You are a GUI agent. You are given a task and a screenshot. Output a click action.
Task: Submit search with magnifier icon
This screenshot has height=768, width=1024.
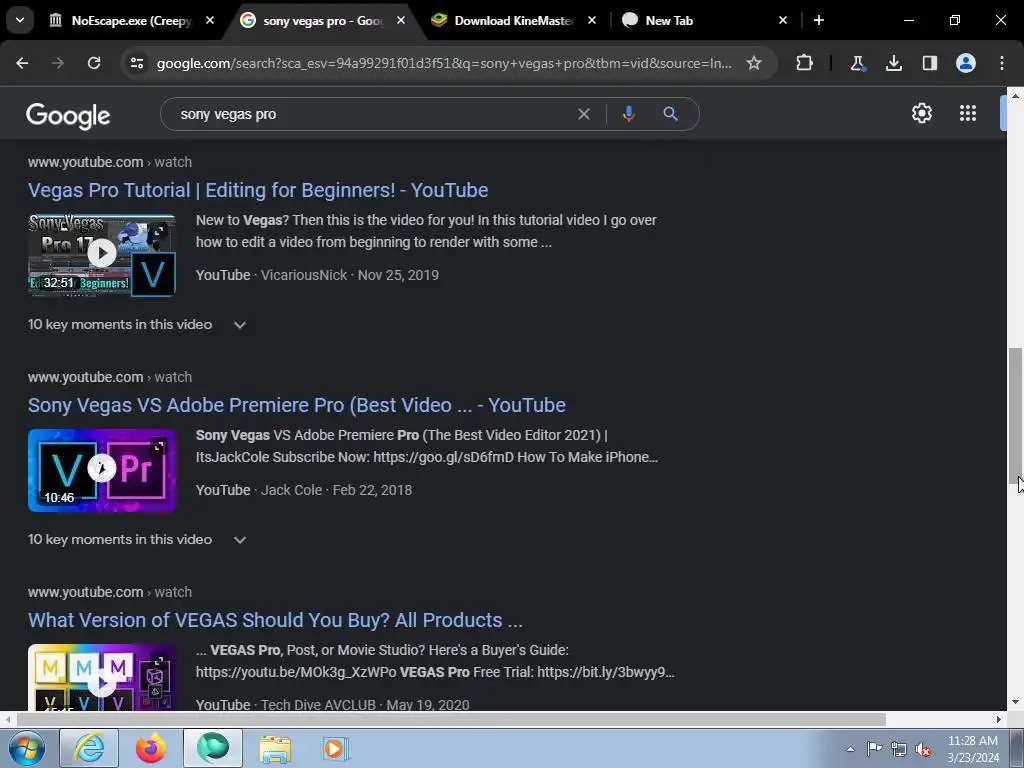[x=670, y=114]
